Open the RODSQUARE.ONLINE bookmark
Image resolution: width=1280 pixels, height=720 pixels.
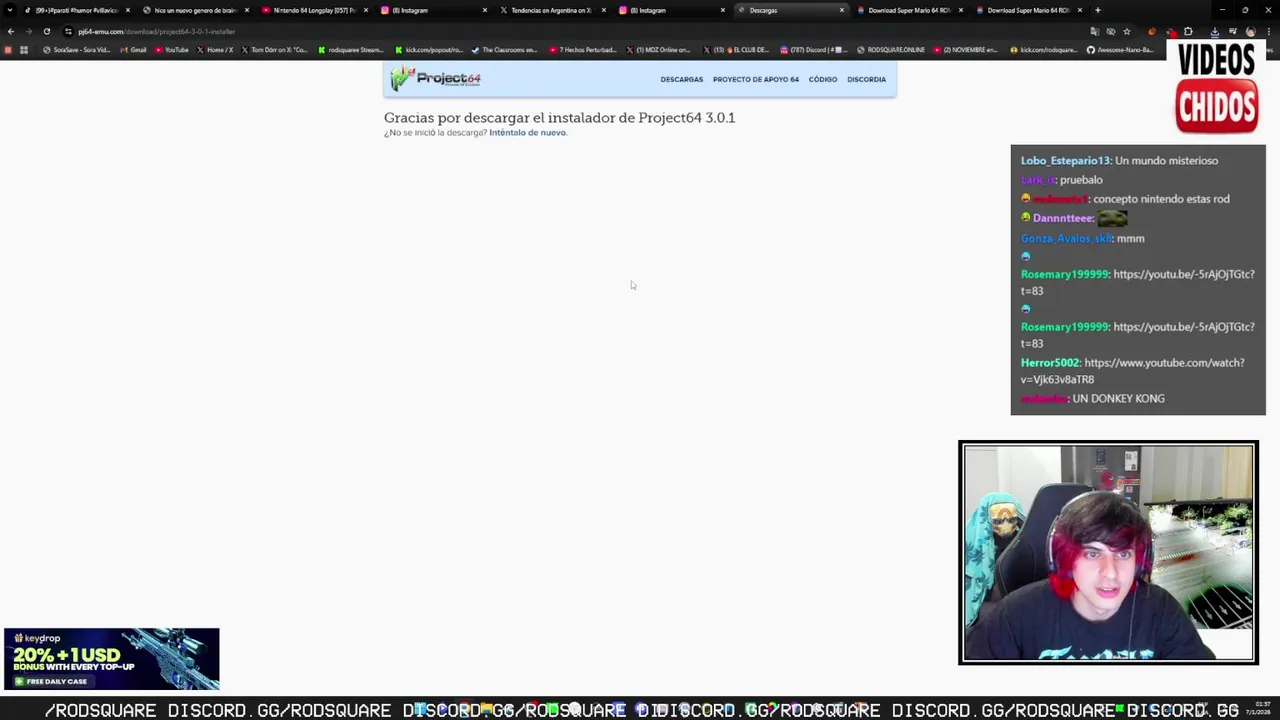891,50
